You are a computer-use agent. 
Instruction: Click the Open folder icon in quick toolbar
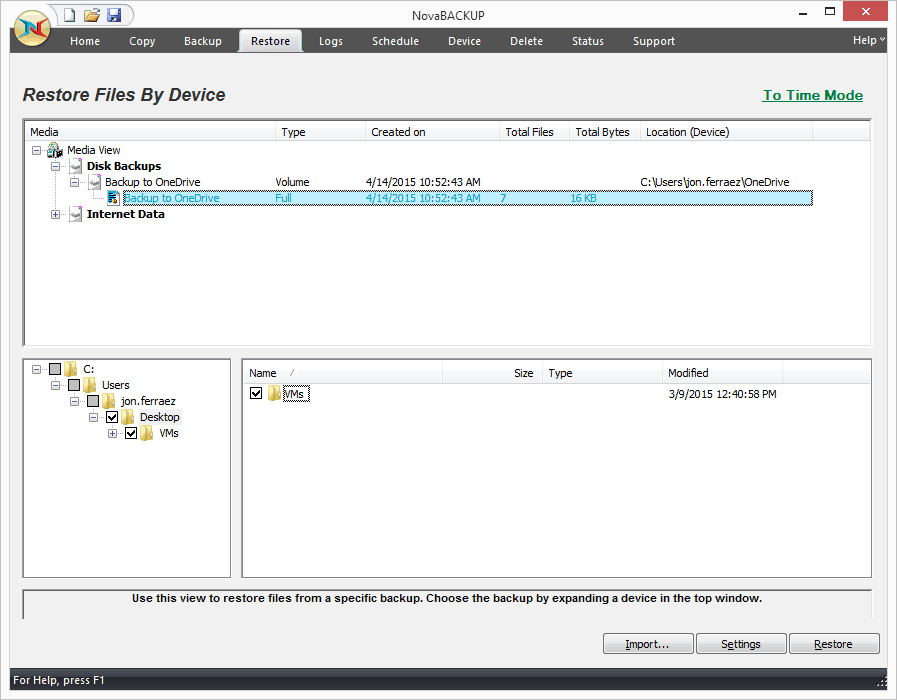[x=92, y=15]
